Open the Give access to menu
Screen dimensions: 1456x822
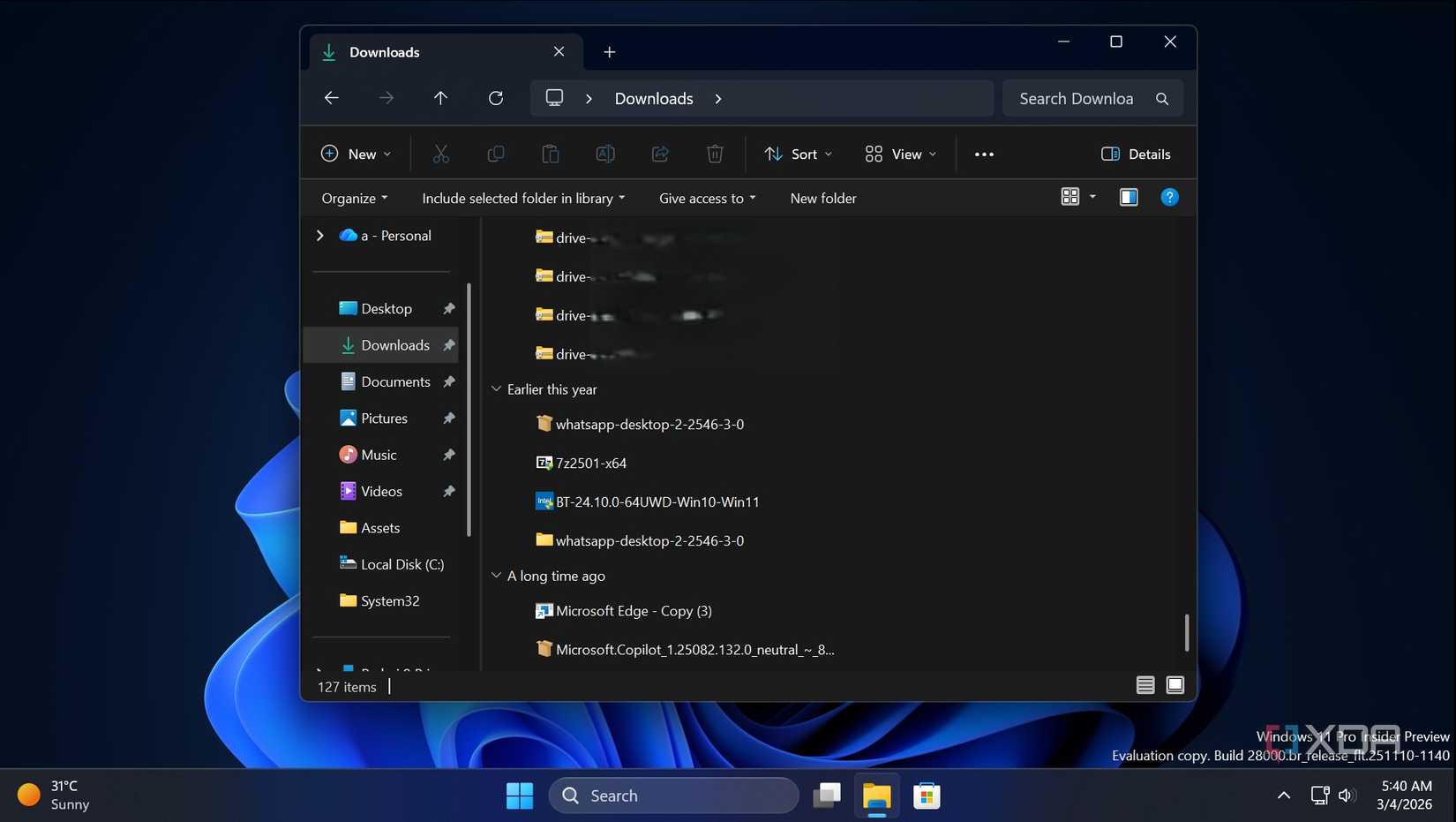(x=708, y=199)
